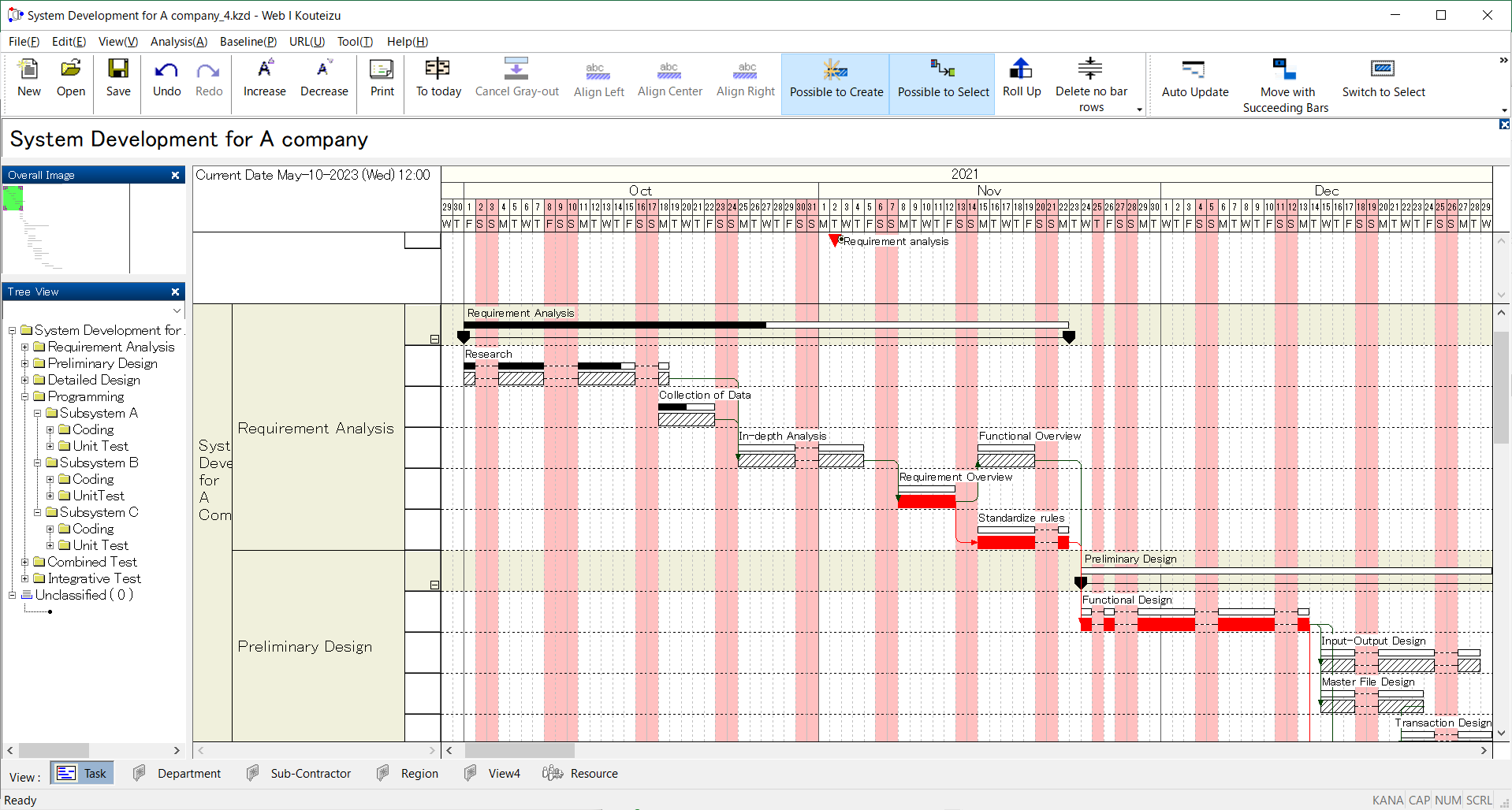Collapse the Subsystem B tree node

(37, 463)
